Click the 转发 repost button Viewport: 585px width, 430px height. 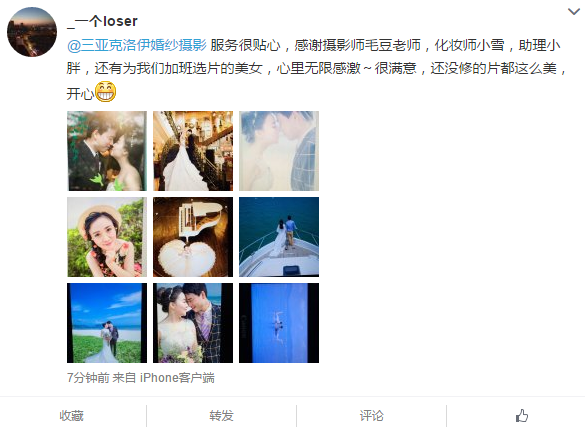click(222, 415)
